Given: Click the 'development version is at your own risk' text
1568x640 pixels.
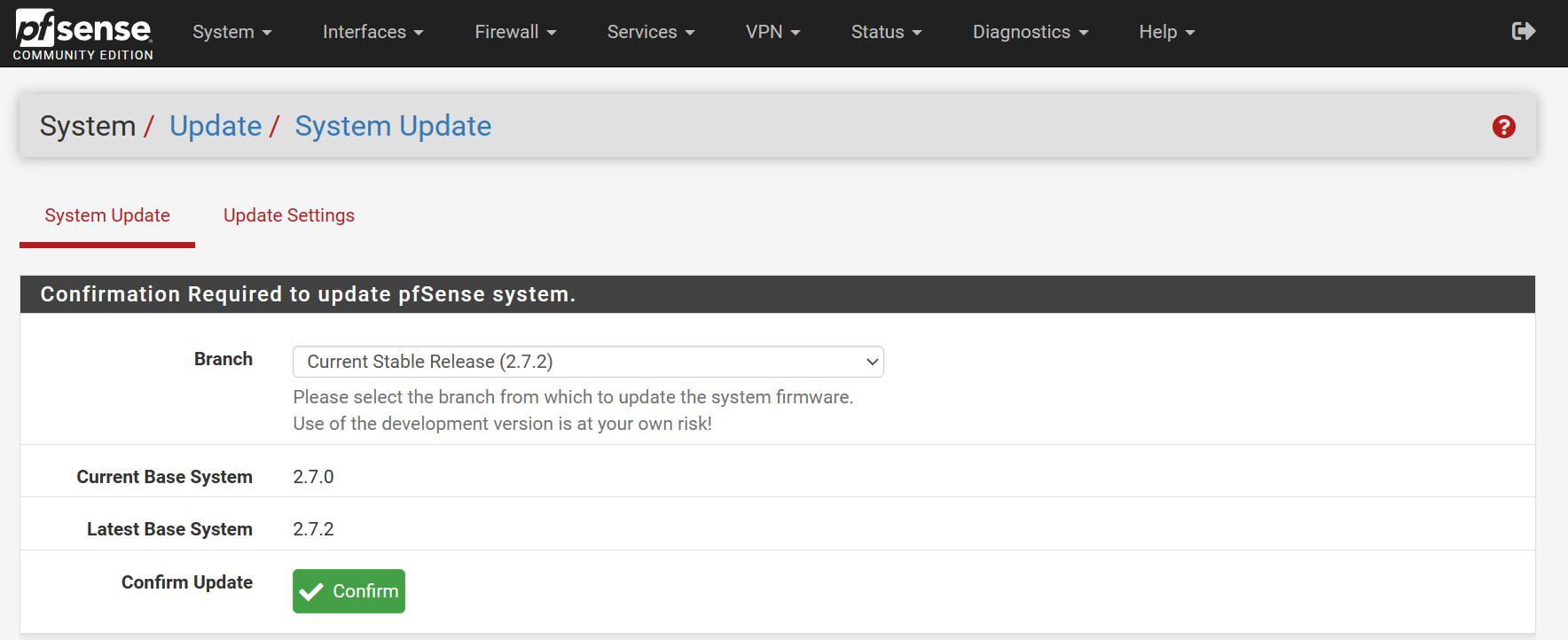Looking at the screenshot, I should [502, 424].
